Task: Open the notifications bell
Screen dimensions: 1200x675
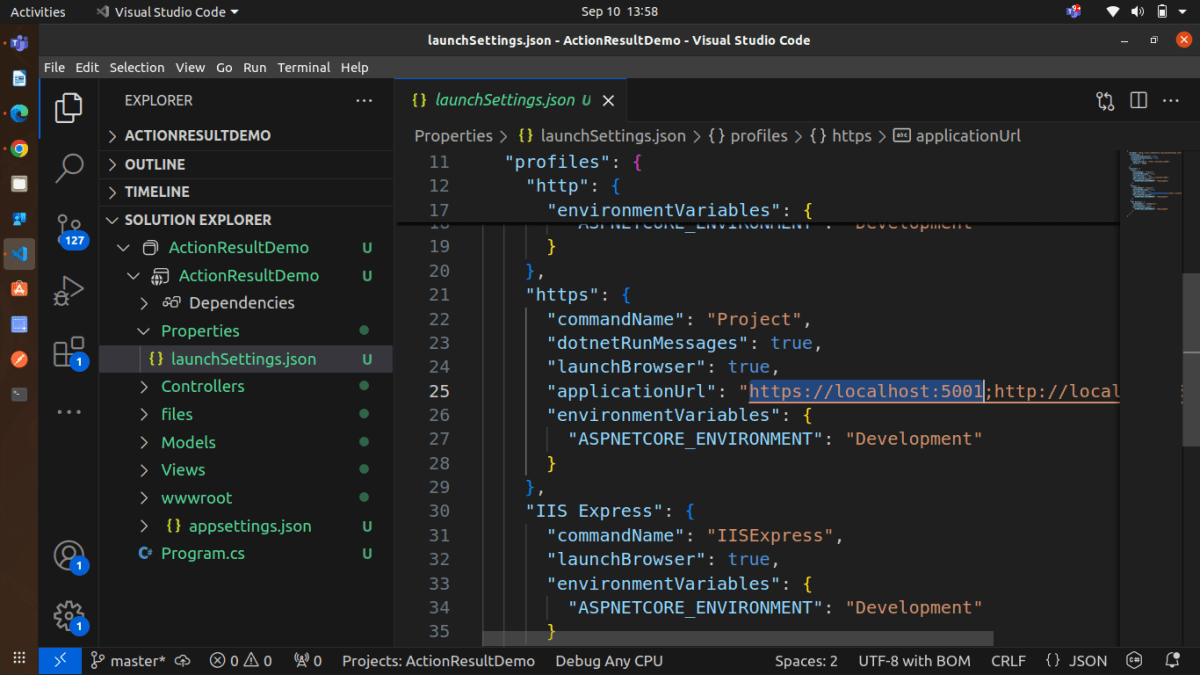Action: coord(1172,661)
